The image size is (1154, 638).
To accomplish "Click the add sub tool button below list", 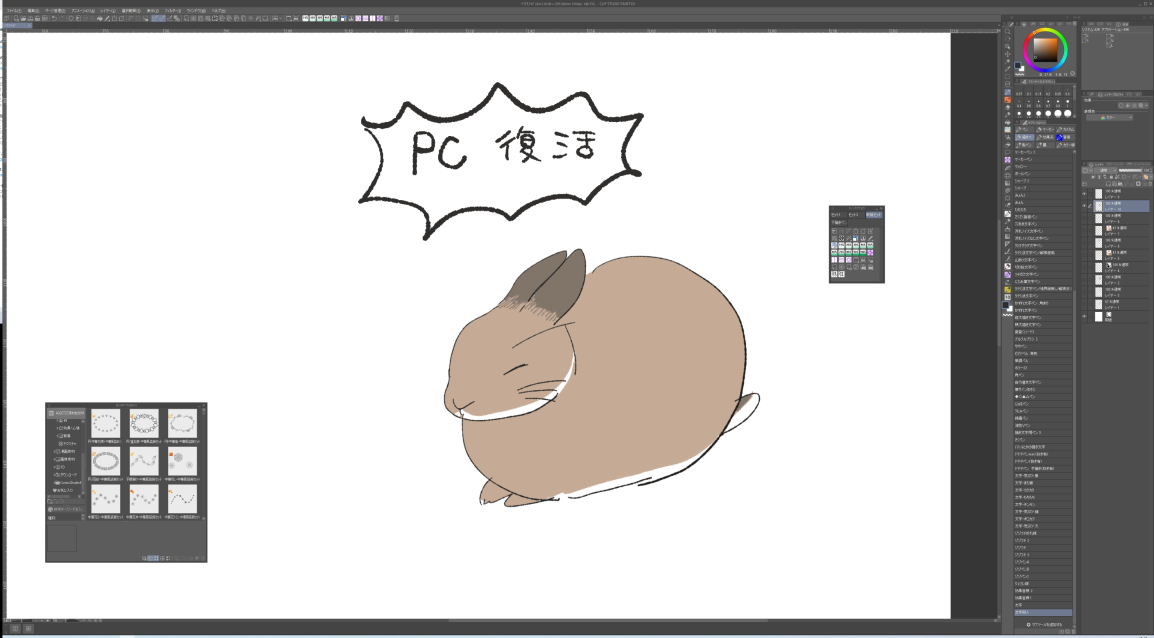I will [1044, 624].
